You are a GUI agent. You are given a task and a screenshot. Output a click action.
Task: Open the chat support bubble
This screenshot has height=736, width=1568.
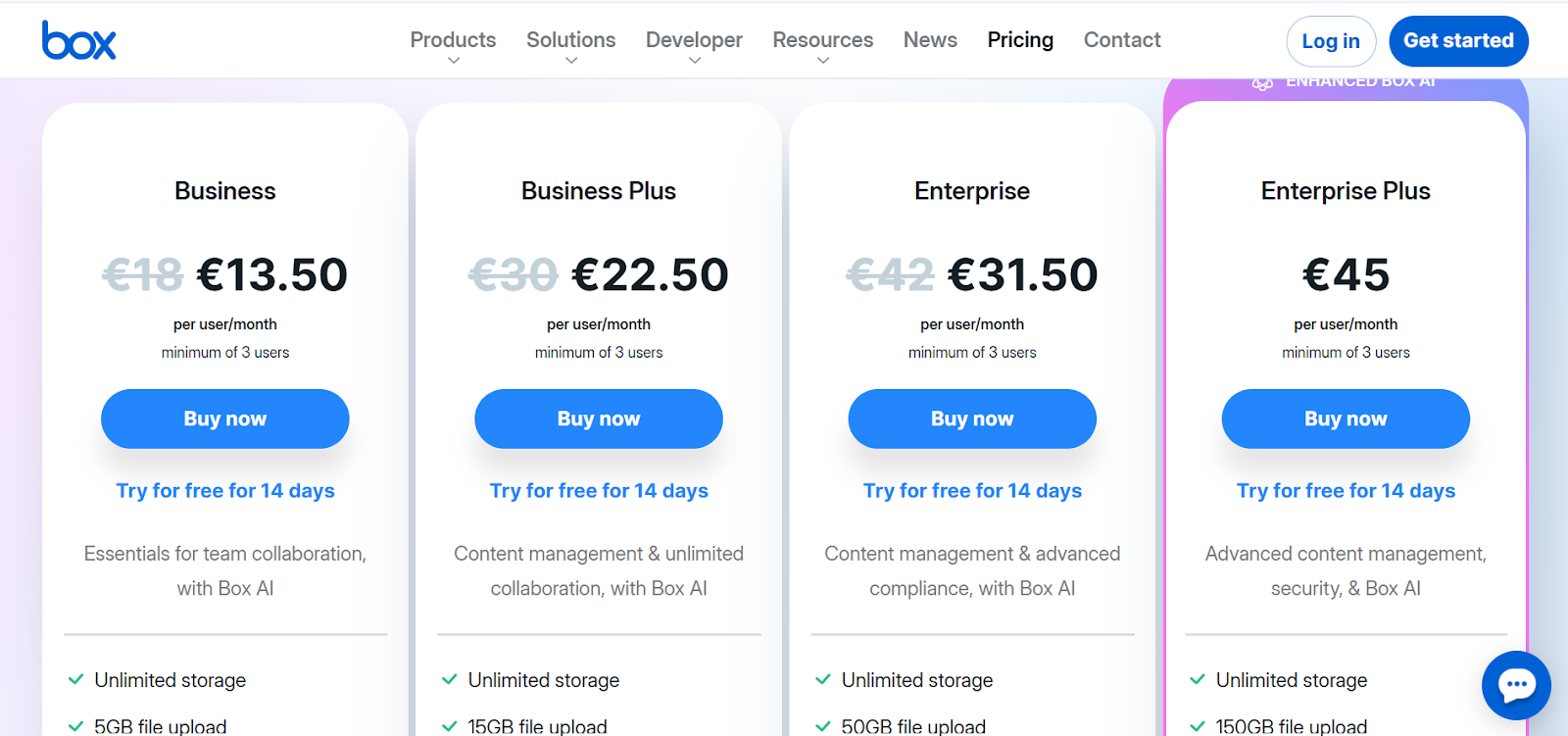[1515, 685]
